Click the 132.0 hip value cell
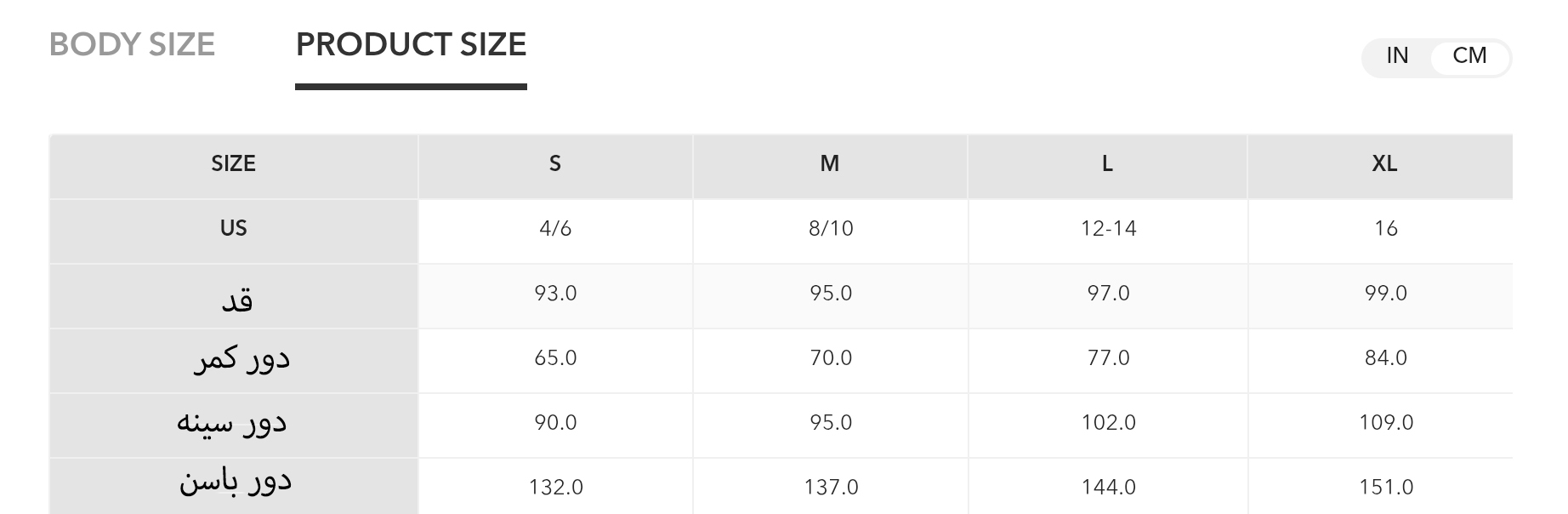1568x514 pixels. [556, 487]
